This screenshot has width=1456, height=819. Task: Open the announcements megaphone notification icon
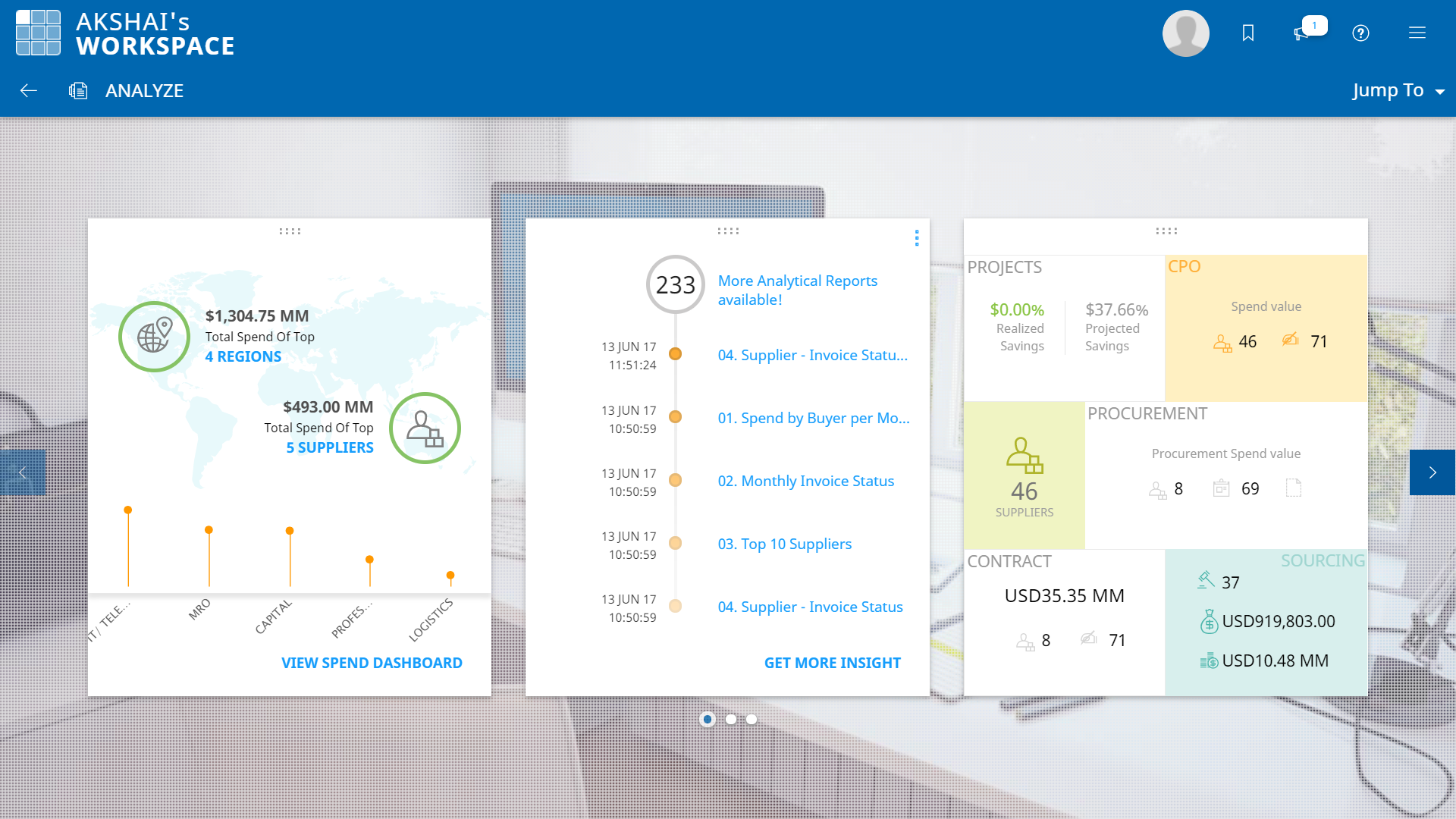click(1302, 33)
